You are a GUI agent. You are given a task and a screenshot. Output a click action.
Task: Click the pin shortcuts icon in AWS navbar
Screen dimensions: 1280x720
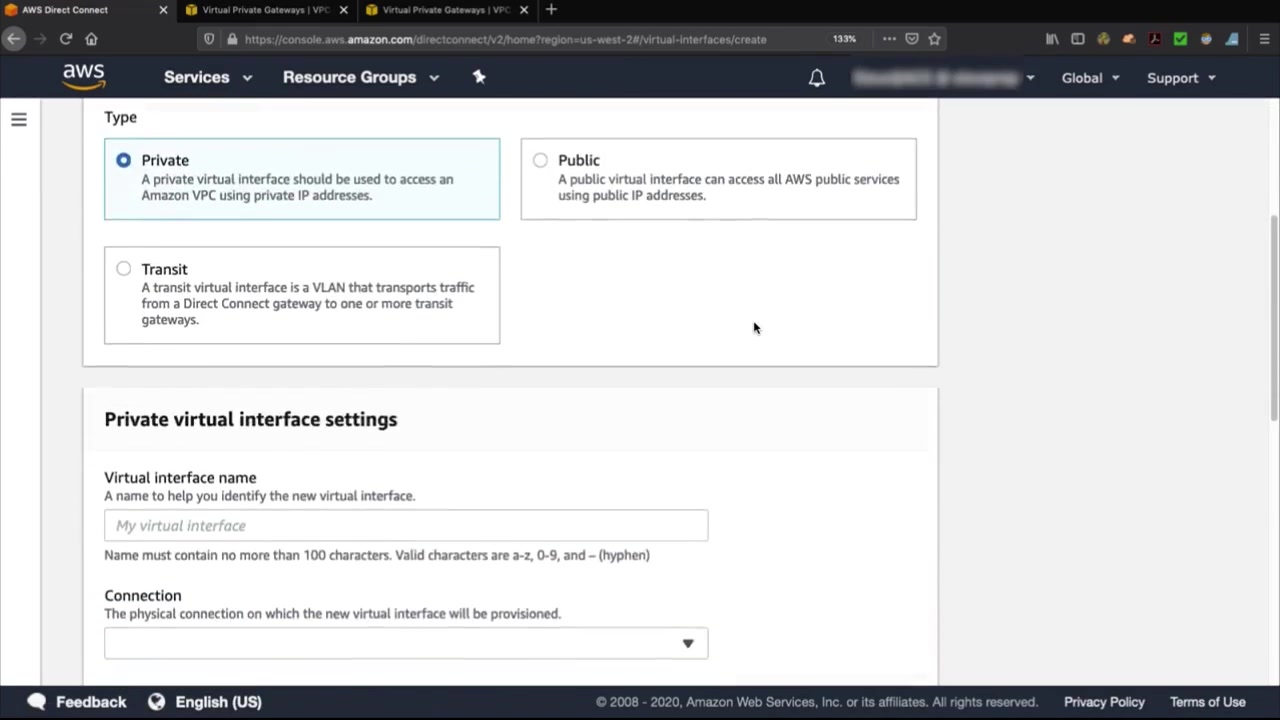click(479, 77)
